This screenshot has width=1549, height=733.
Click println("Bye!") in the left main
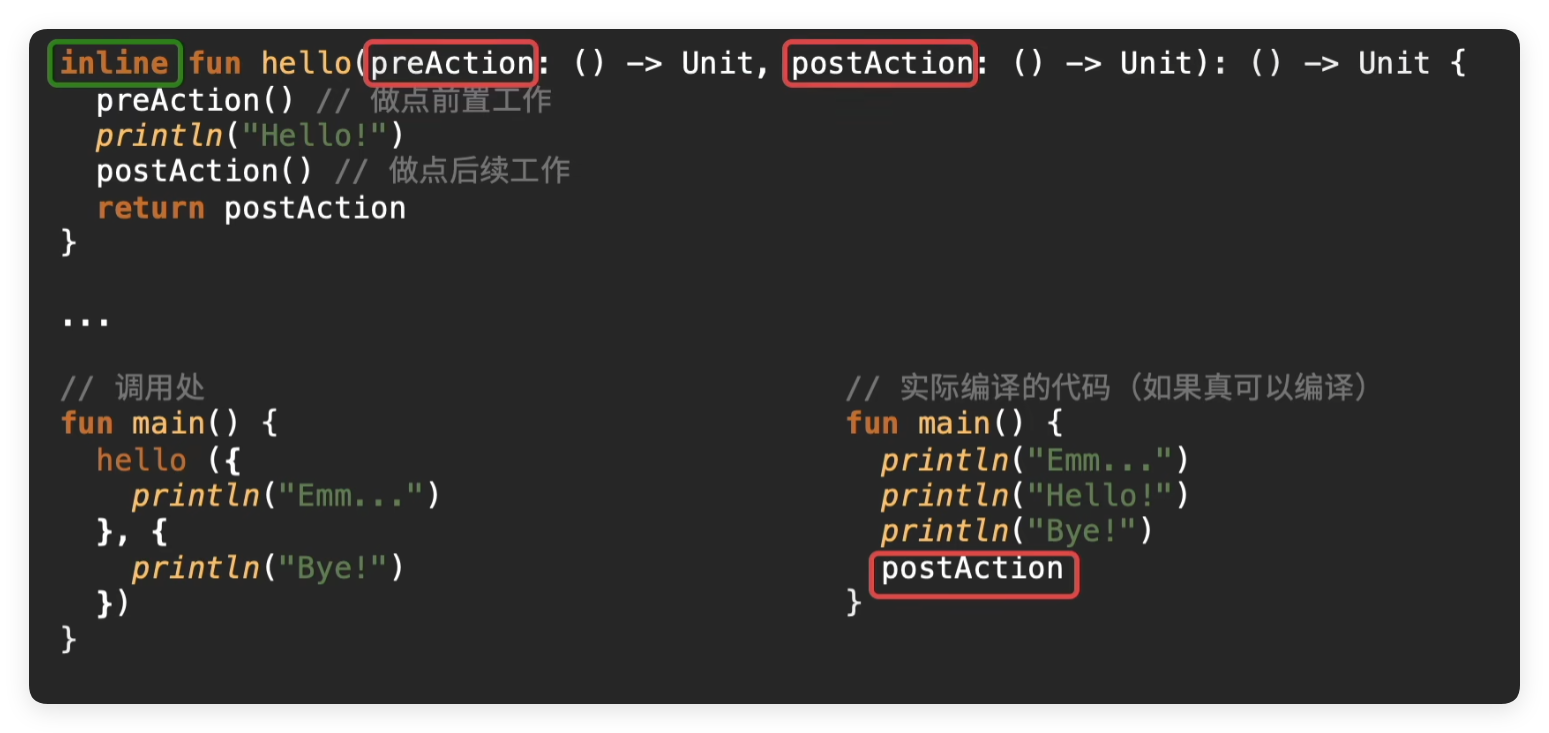click(267, 568)
